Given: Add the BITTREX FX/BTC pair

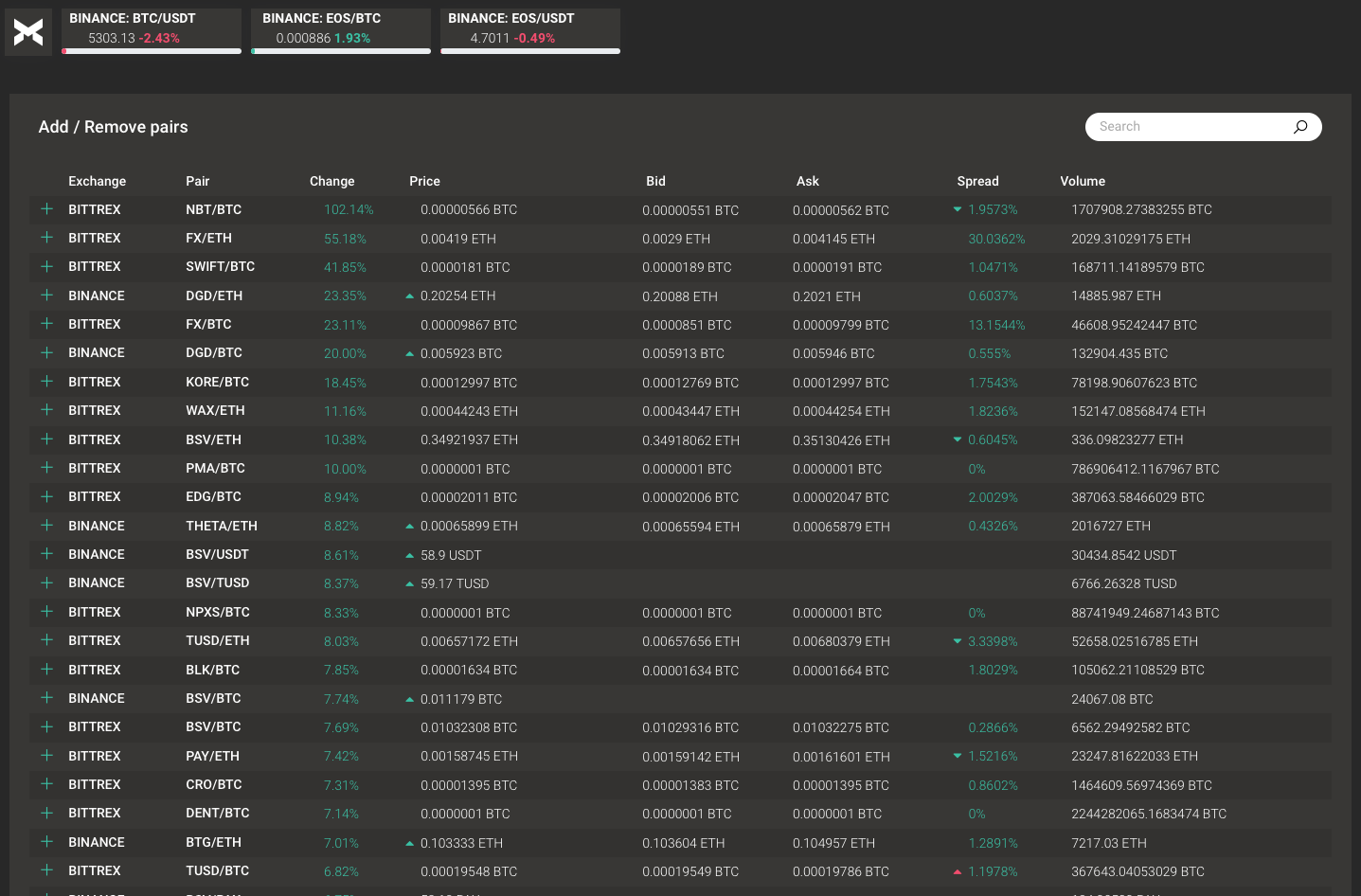Looking at the screenshot, I should 46,324.
